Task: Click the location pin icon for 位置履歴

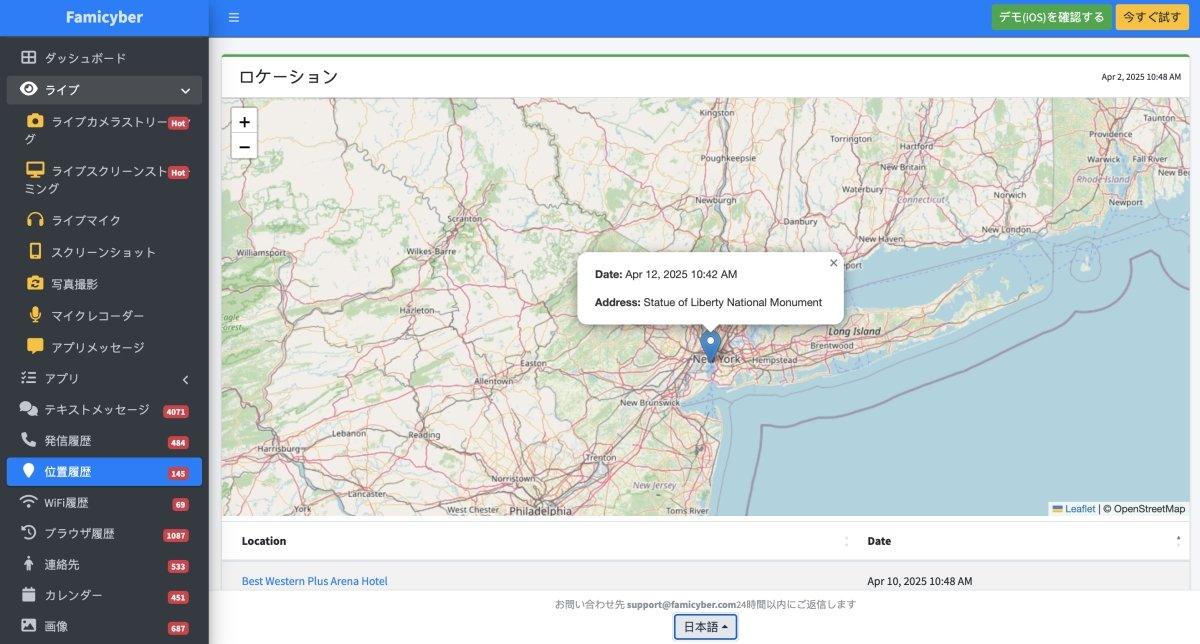Action: pyautogui.click(x=29, y=471)
